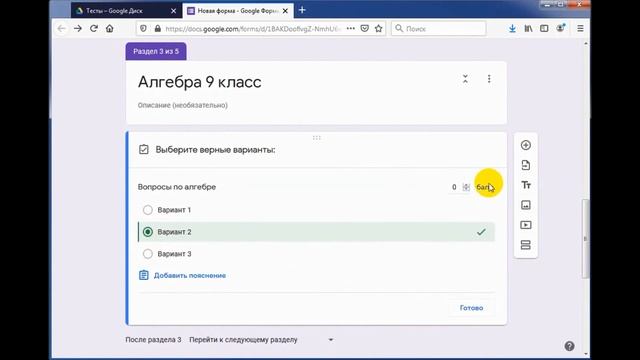Click the Готово button
640x360 pixels.
[x=471, y=308]
